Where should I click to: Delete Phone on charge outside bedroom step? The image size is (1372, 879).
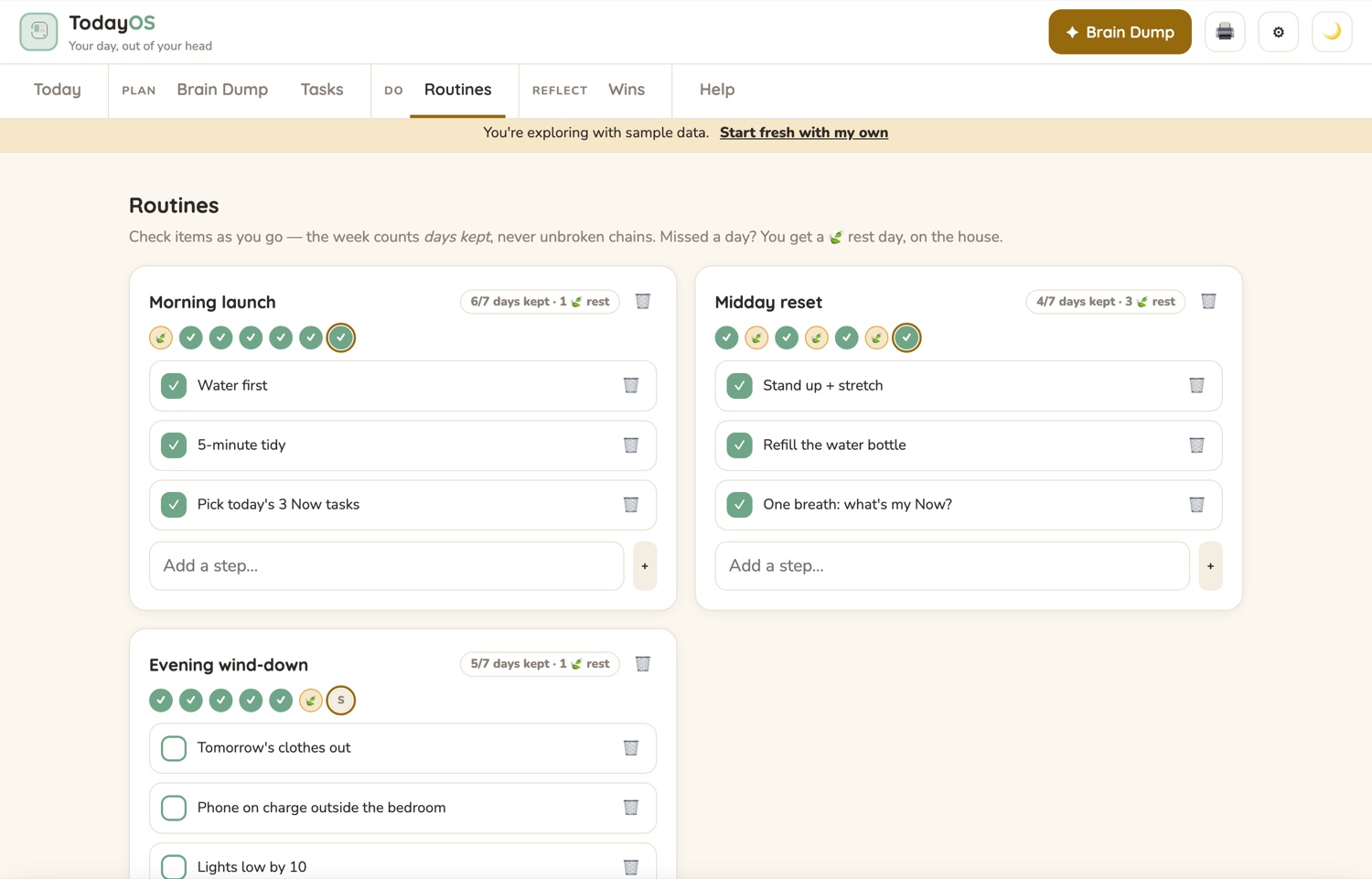631,808
